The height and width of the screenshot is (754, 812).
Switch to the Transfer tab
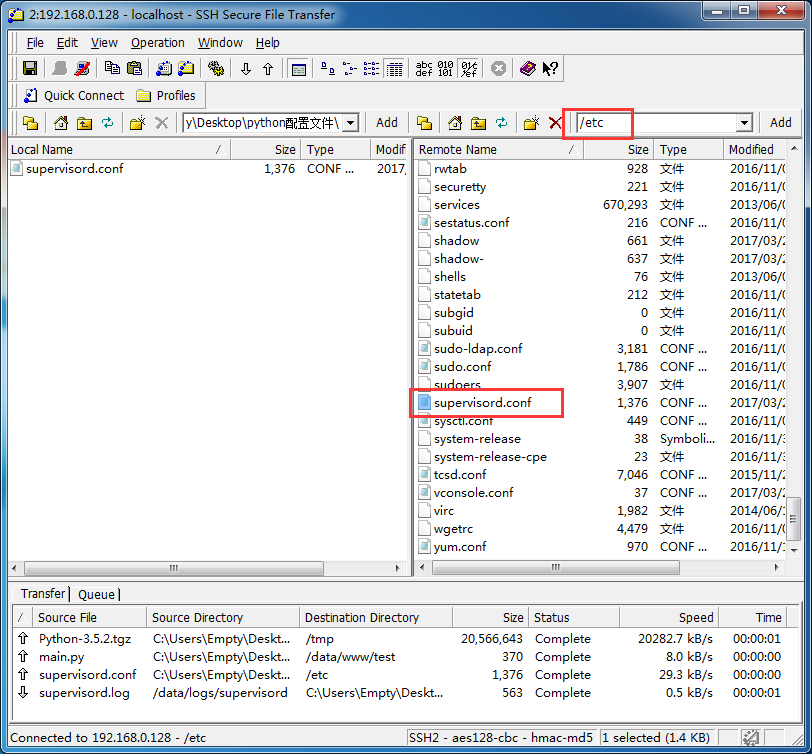[42, 593]
